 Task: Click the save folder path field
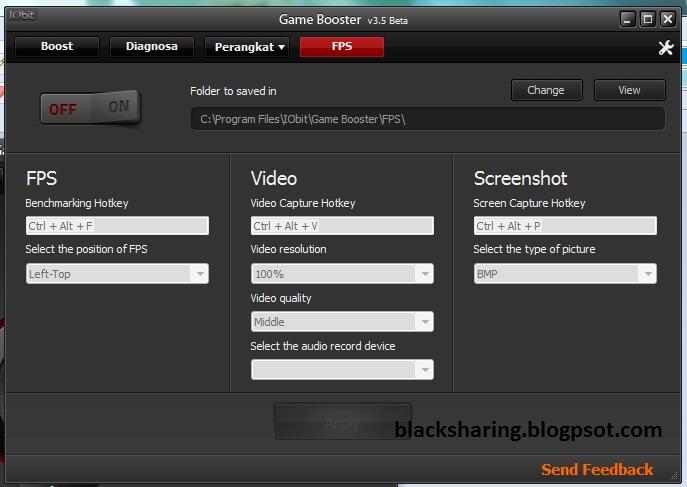click(x=428, y=119)
